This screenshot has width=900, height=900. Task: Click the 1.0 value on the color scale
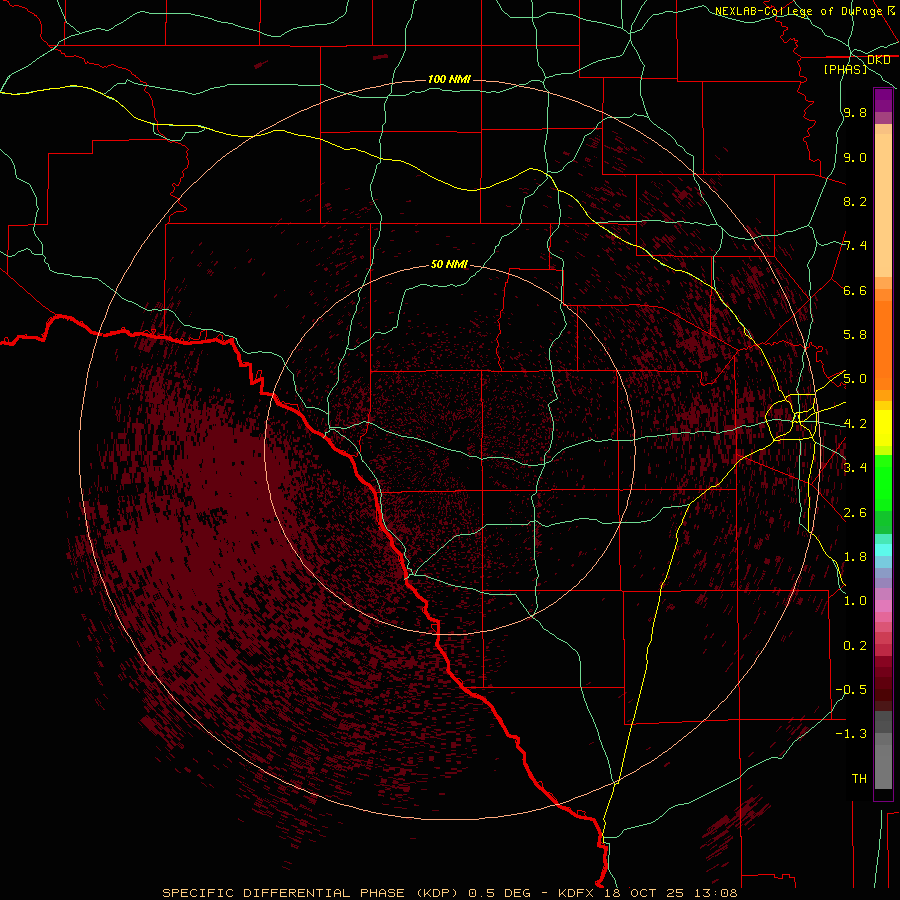click(855, 601)
